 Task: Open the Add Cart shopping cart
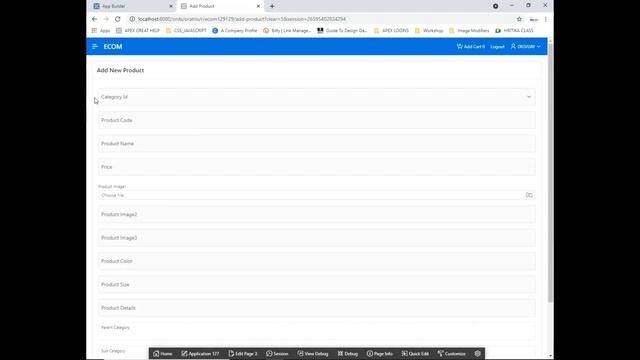click(x=471, y=47)
